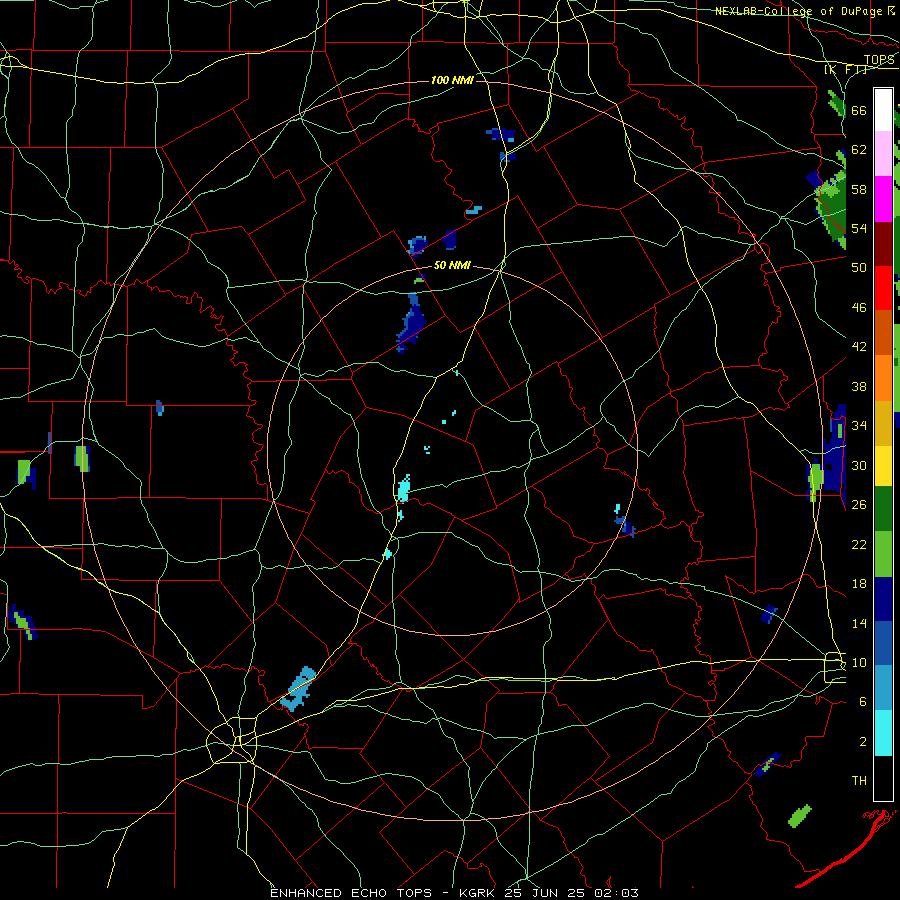Click legend value "22"

[859, 544]
